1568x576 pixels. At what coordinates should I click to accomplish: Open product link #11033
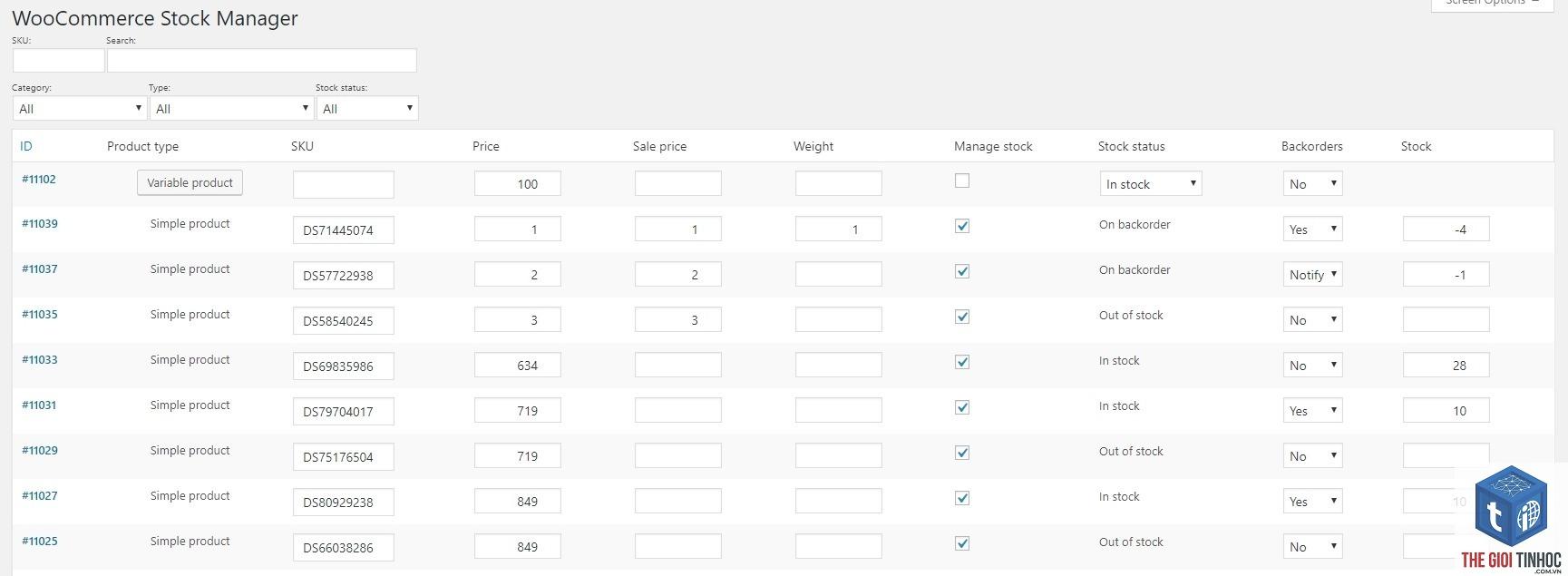click(x=39, y=359)
